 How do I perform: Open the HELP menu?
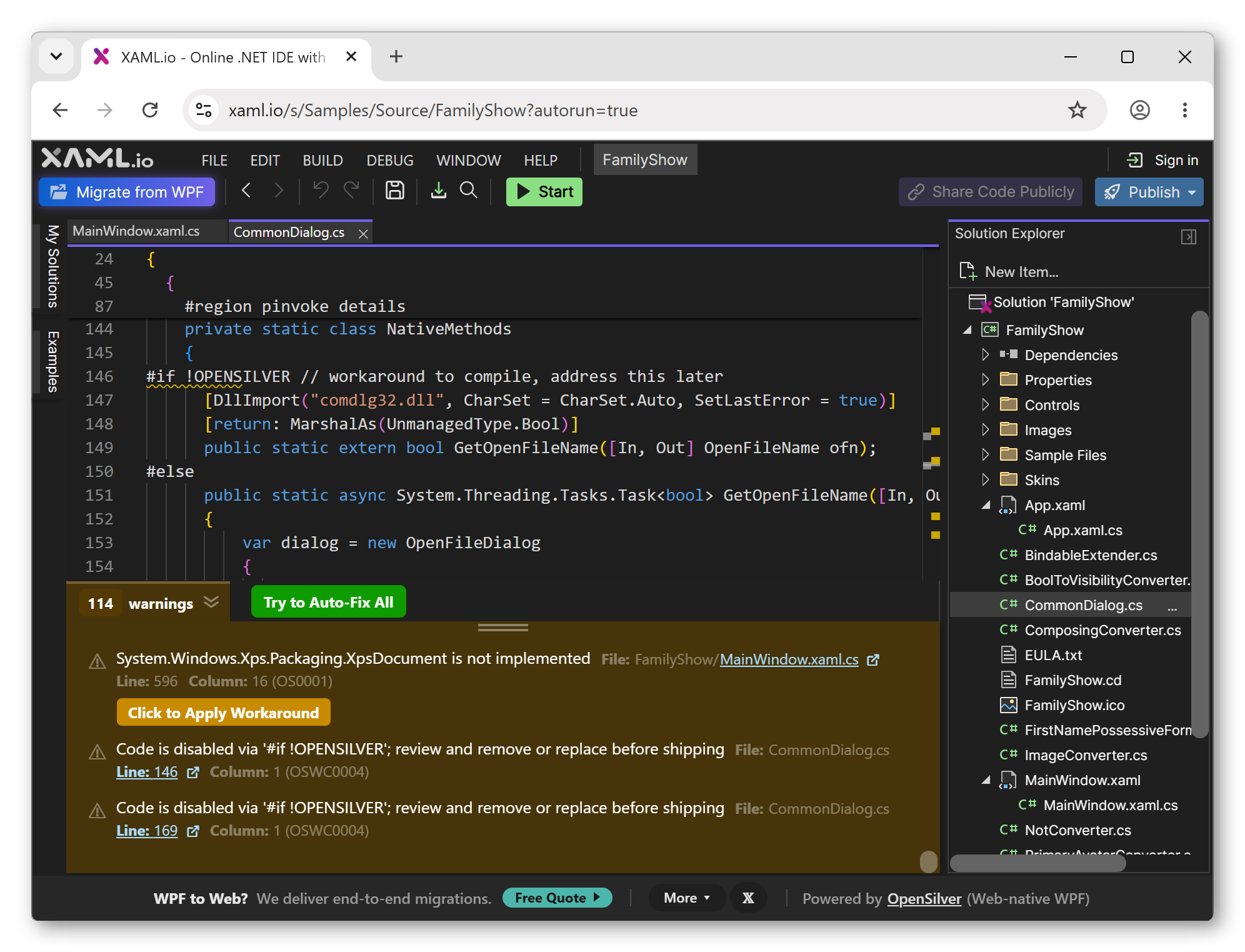coord(541,161)
